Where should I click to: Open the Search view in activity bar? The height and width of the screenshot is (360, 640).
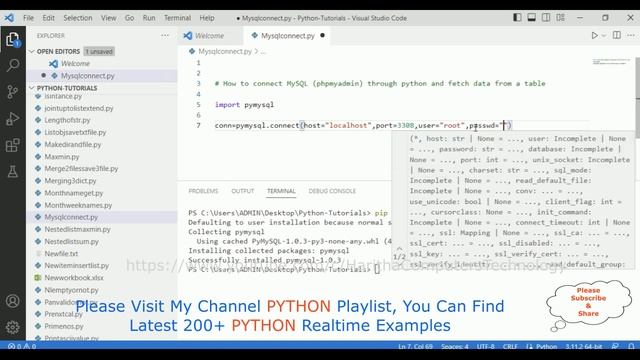pyautogui.click(x=13, y=65)
